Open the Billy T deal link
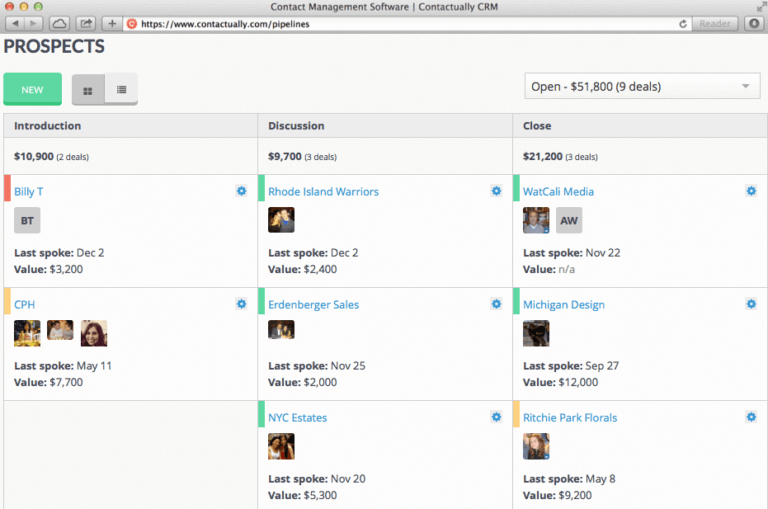This screenshot has height=509, width=768. [x=28, y=192]
